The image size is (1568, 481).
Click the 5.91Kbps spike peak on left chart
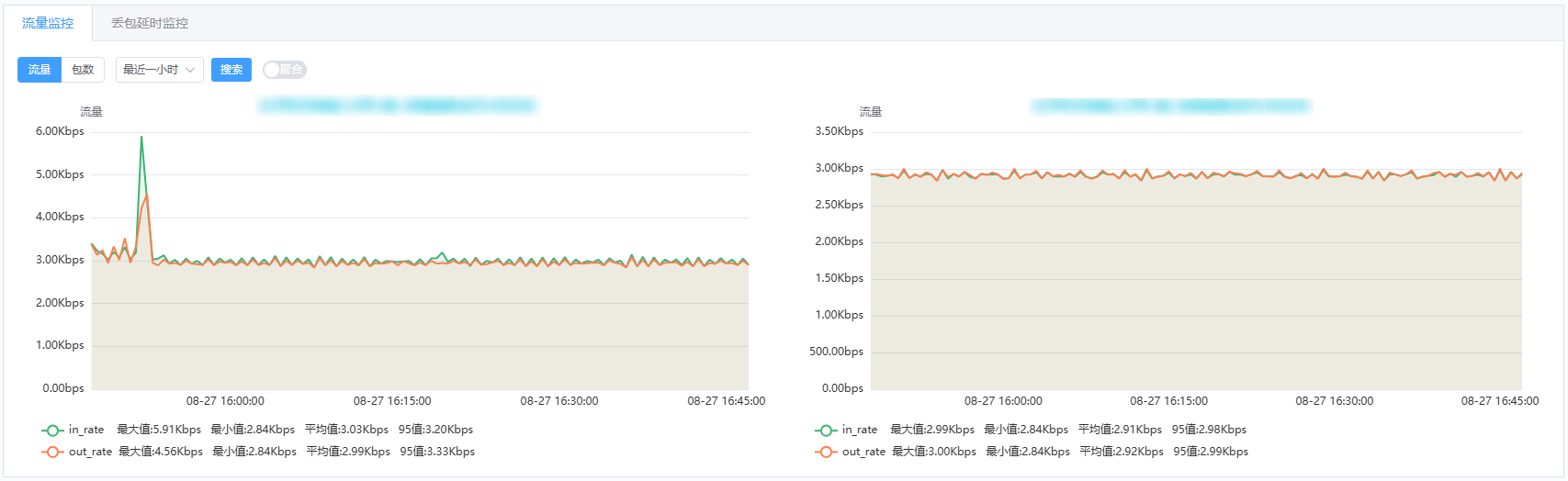141,137
